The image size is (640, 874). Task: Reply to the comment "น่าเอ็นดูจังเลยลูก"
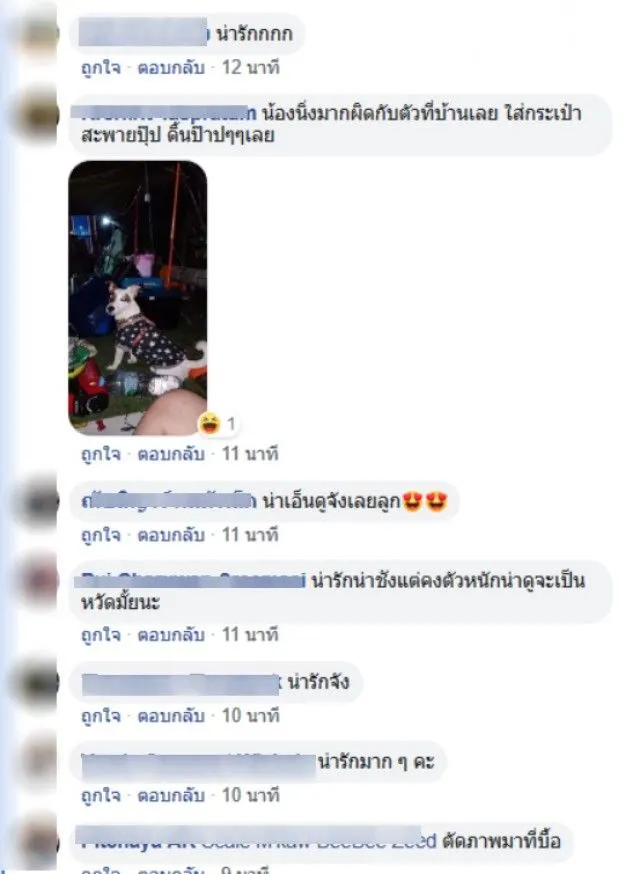[x=171, y=535]
